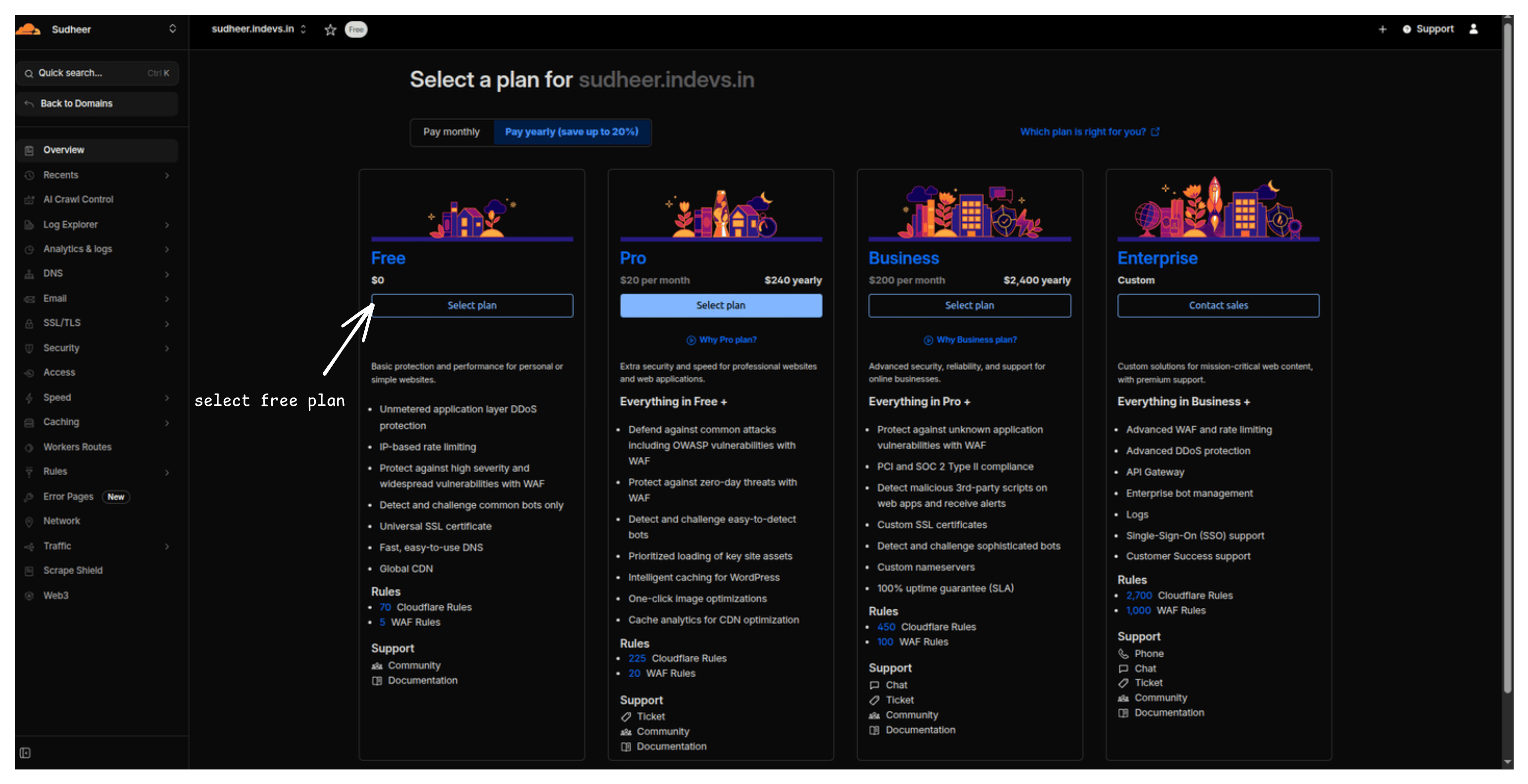Click the Traffic sidebar icon
Viewport: 1528px width, 784px height.
point(29,547)
